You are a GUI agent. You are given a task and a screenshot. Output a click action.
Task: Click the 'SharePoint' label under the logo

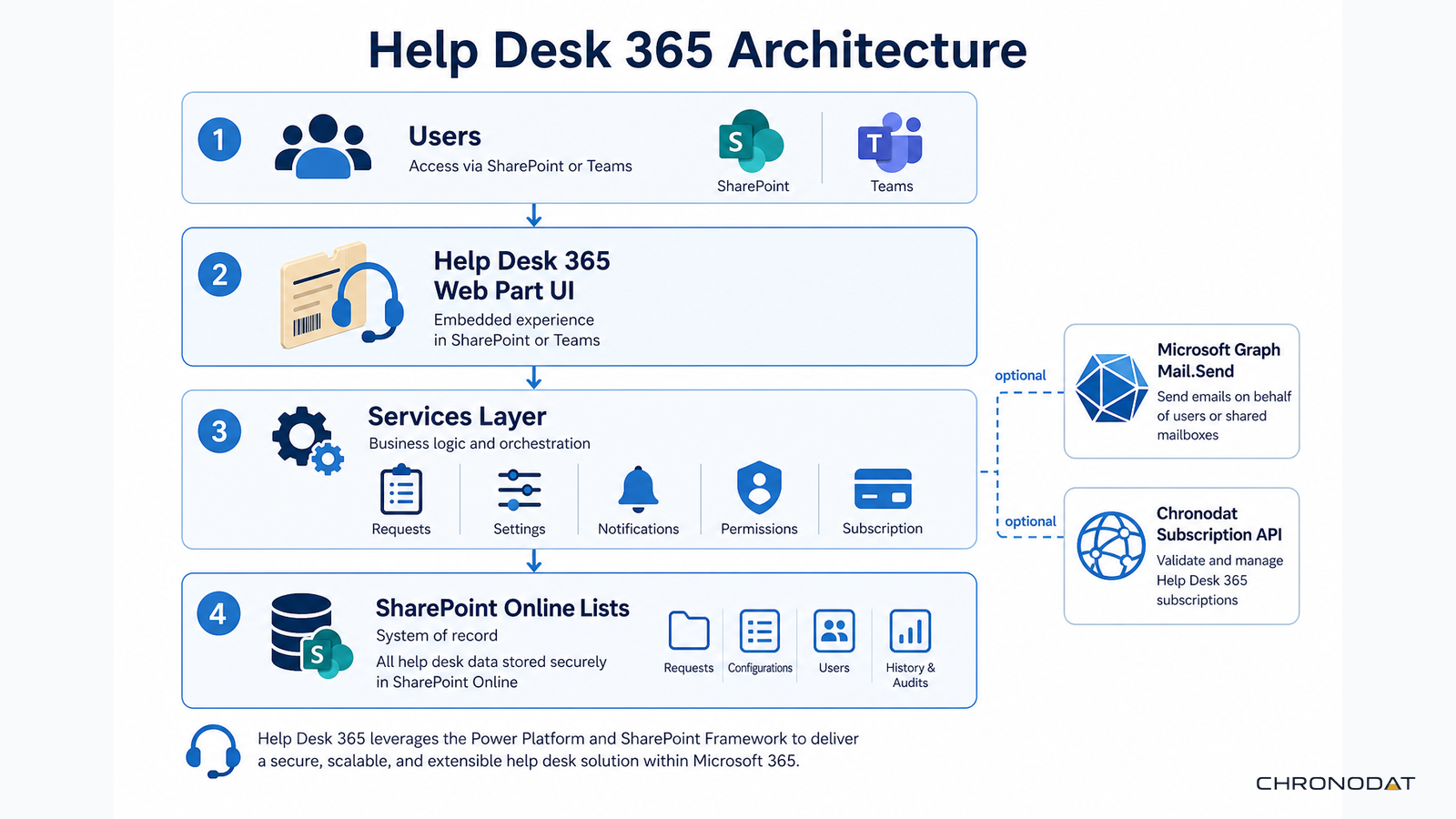[x=753, y=186]
